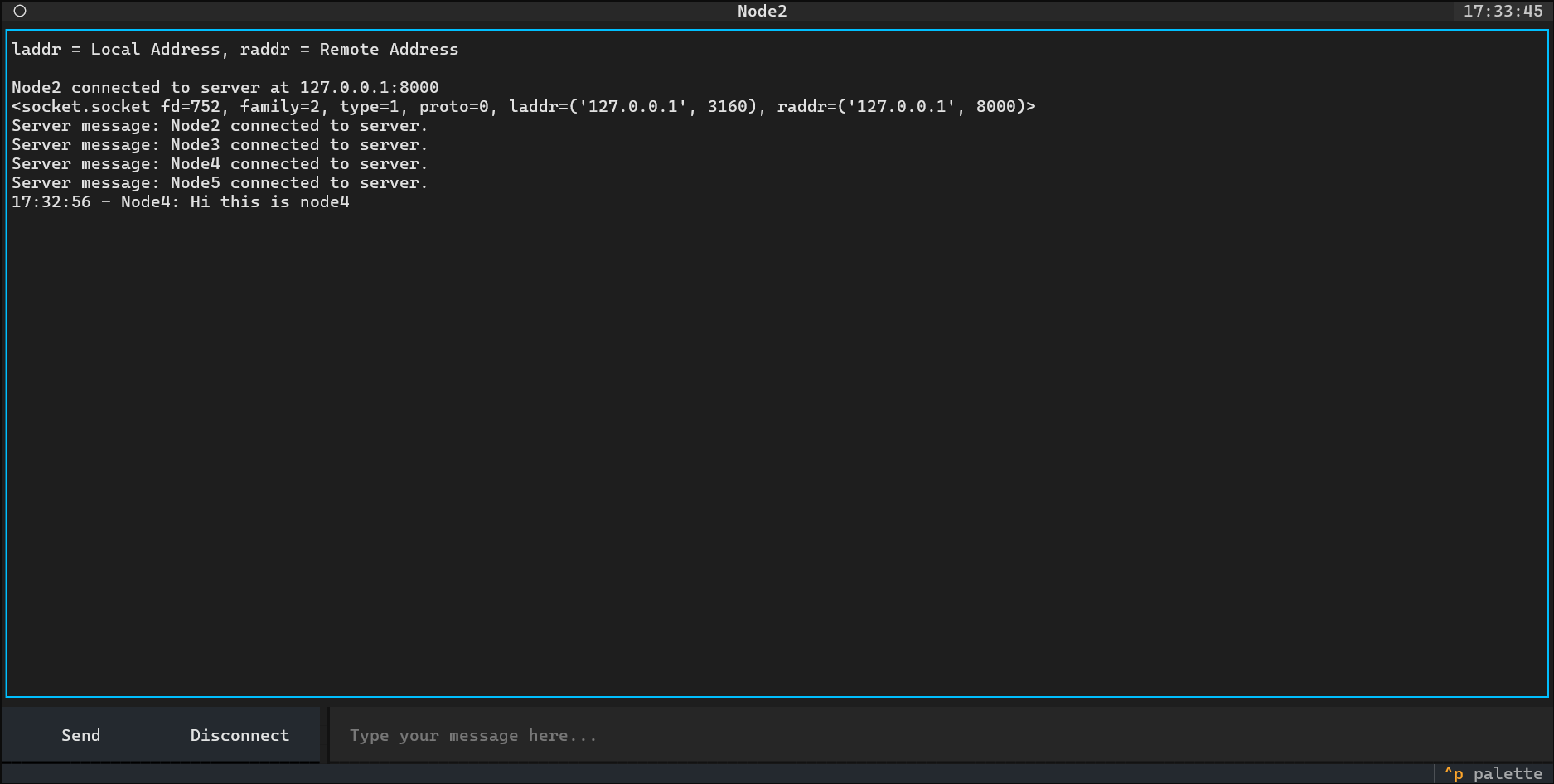Click 'Server message: Node4 connected to server.'
Image resolution: width=1554 pixels, height=784 pixels.
click(220, 163)
